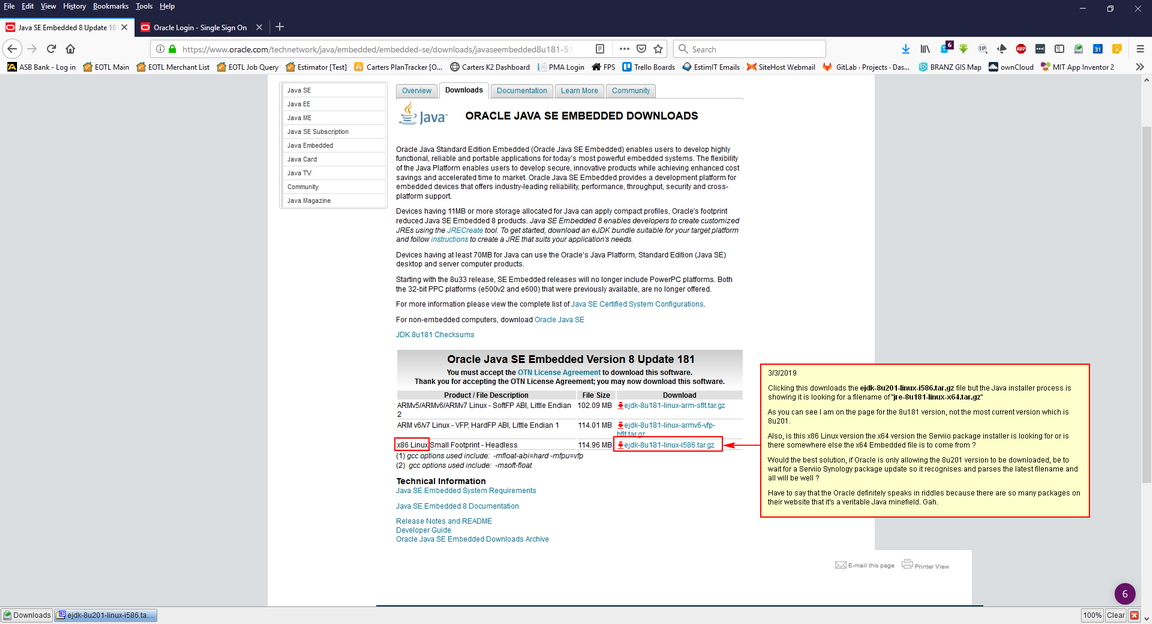Expand the bookmarks overflow chevron
Screen dimensions: 1152x624
coord(1140,68)
